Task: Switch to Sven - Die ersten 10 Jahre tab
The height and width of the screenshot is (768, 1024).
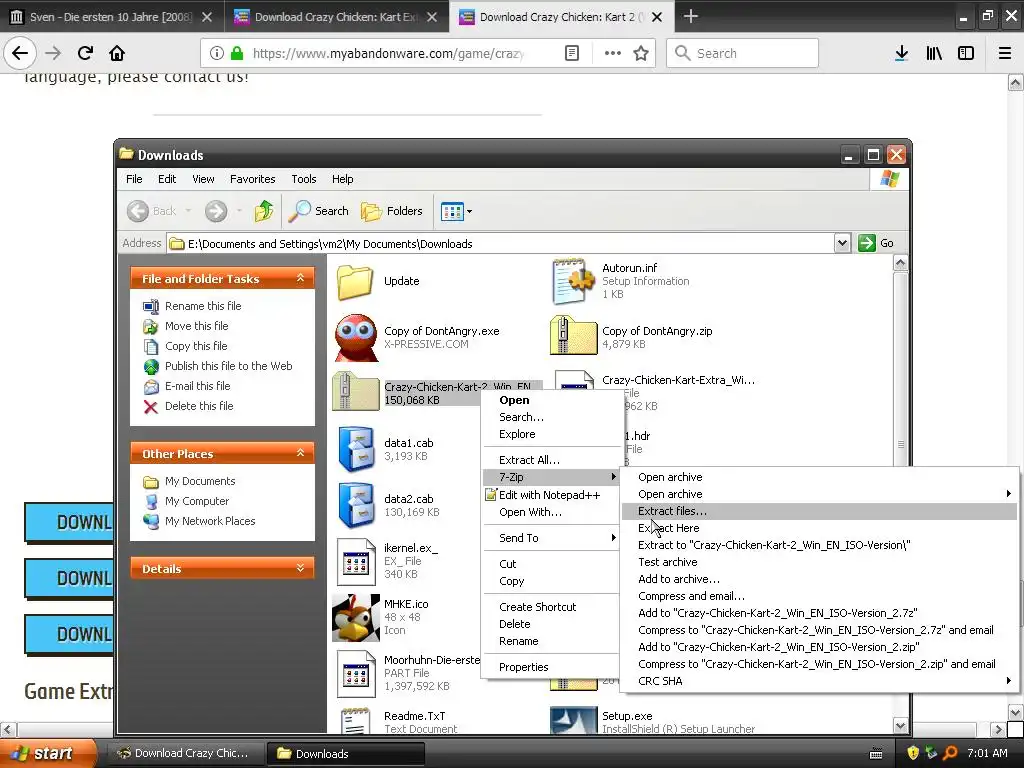Action: point(111,17)
